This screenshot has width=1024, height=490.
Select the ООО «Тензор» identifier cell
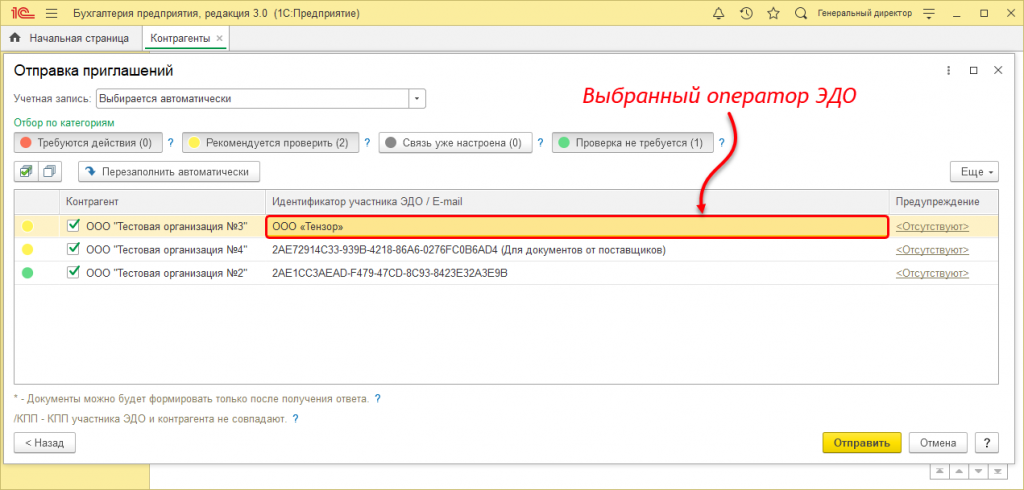(577, 227)
